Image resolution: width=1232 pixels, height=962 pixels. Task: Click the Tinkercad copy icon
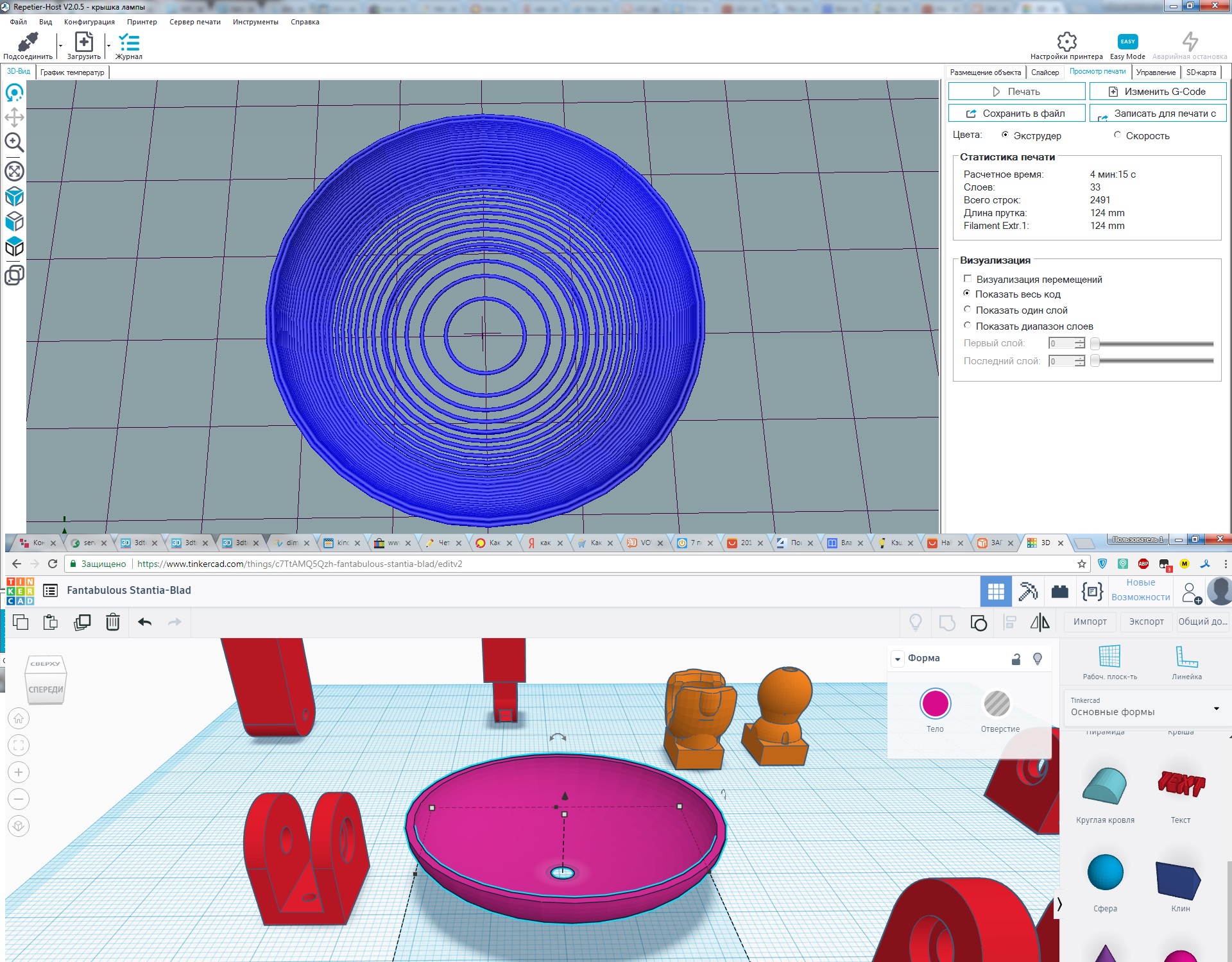coord(21,622)
